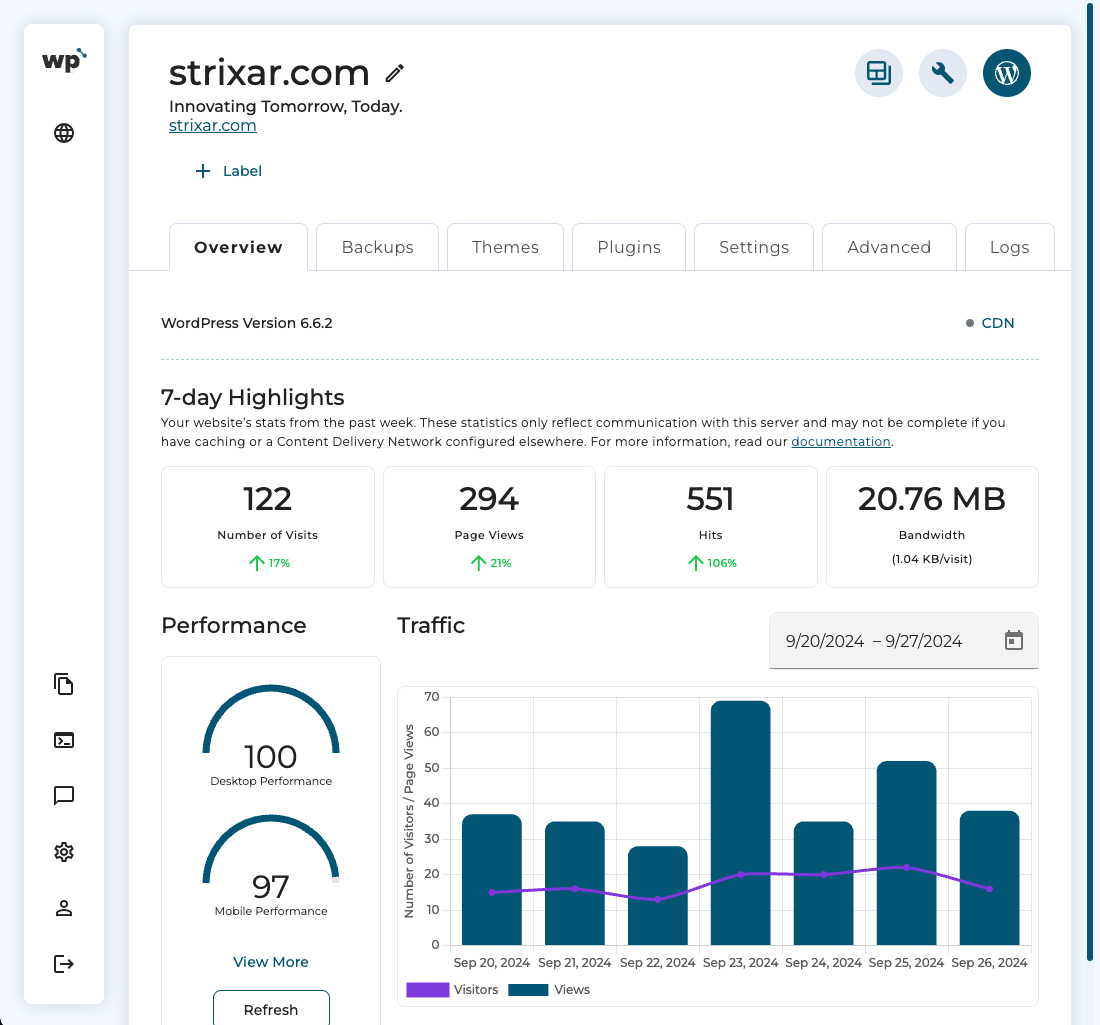Screen dimensions: 1100x1025
Task: Click the Sep 20, 2024 views bar
Action: pos(492,880)
